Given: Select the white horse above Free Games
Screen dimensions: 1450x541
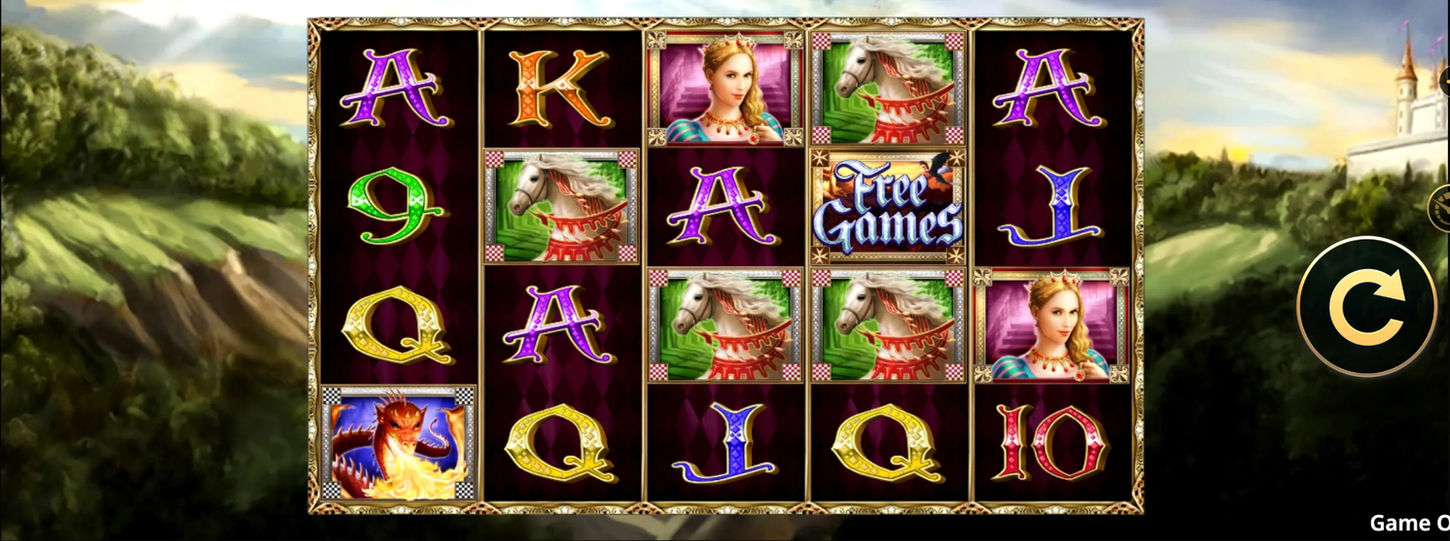Looking at the screenshot, I should 888,89.
